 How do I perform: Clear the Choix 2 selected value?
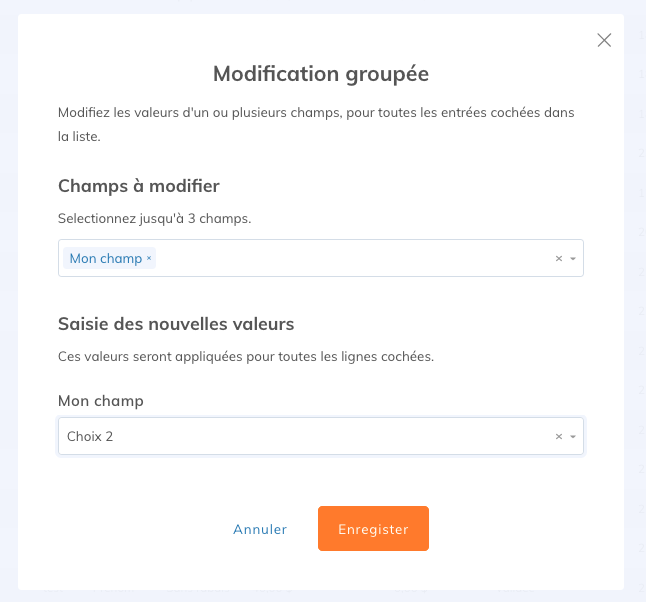[x=559, y=437]
